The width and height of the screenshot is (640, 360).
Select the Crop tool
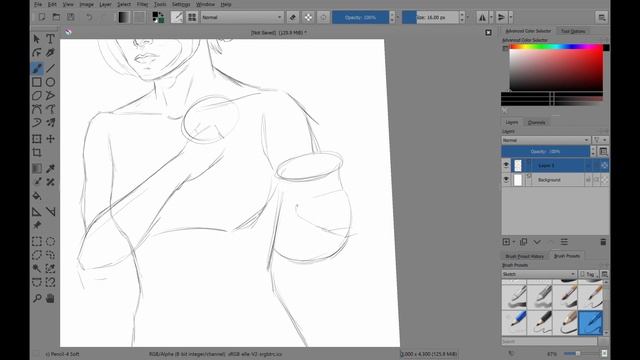[37, 153]
